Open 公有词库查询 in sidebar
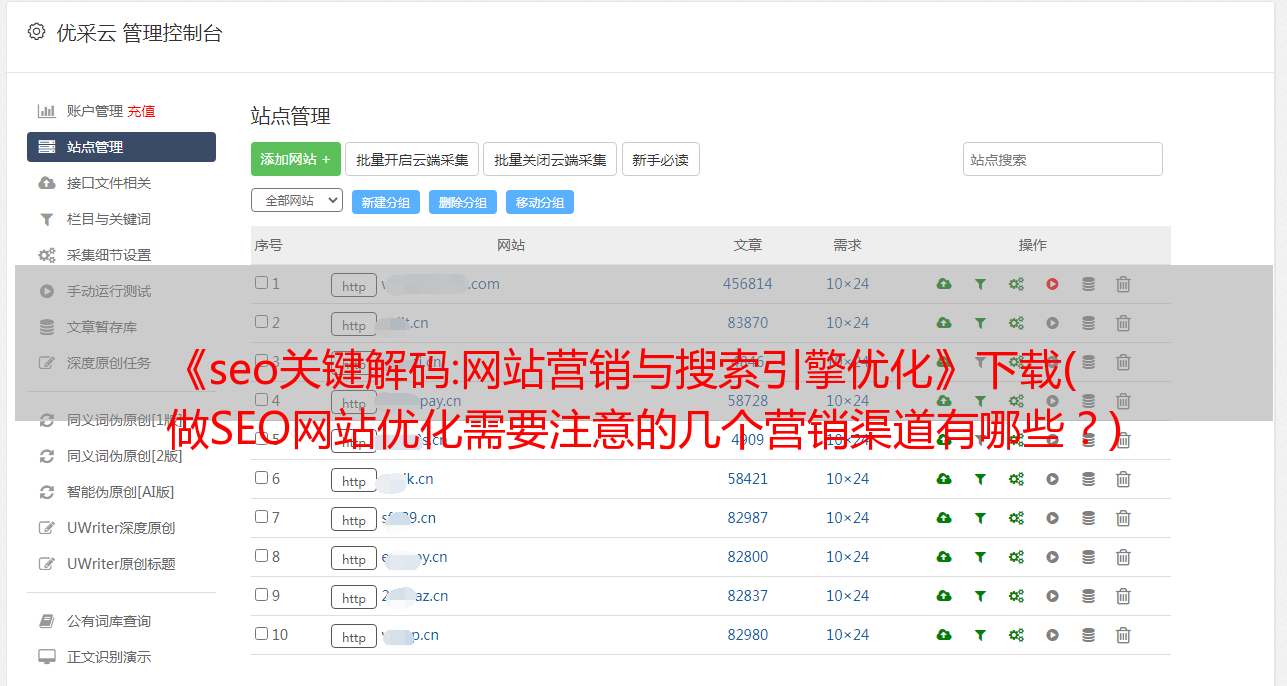The width and height of the screenshot is (1287, 686). click(109, 622)
